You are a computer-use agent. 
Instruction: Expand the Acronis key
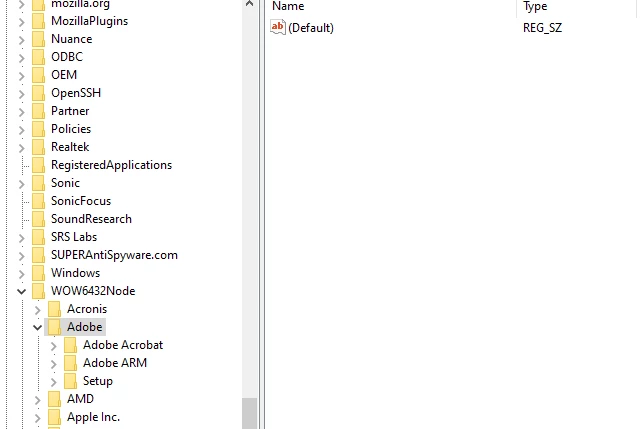click(38, 310)
